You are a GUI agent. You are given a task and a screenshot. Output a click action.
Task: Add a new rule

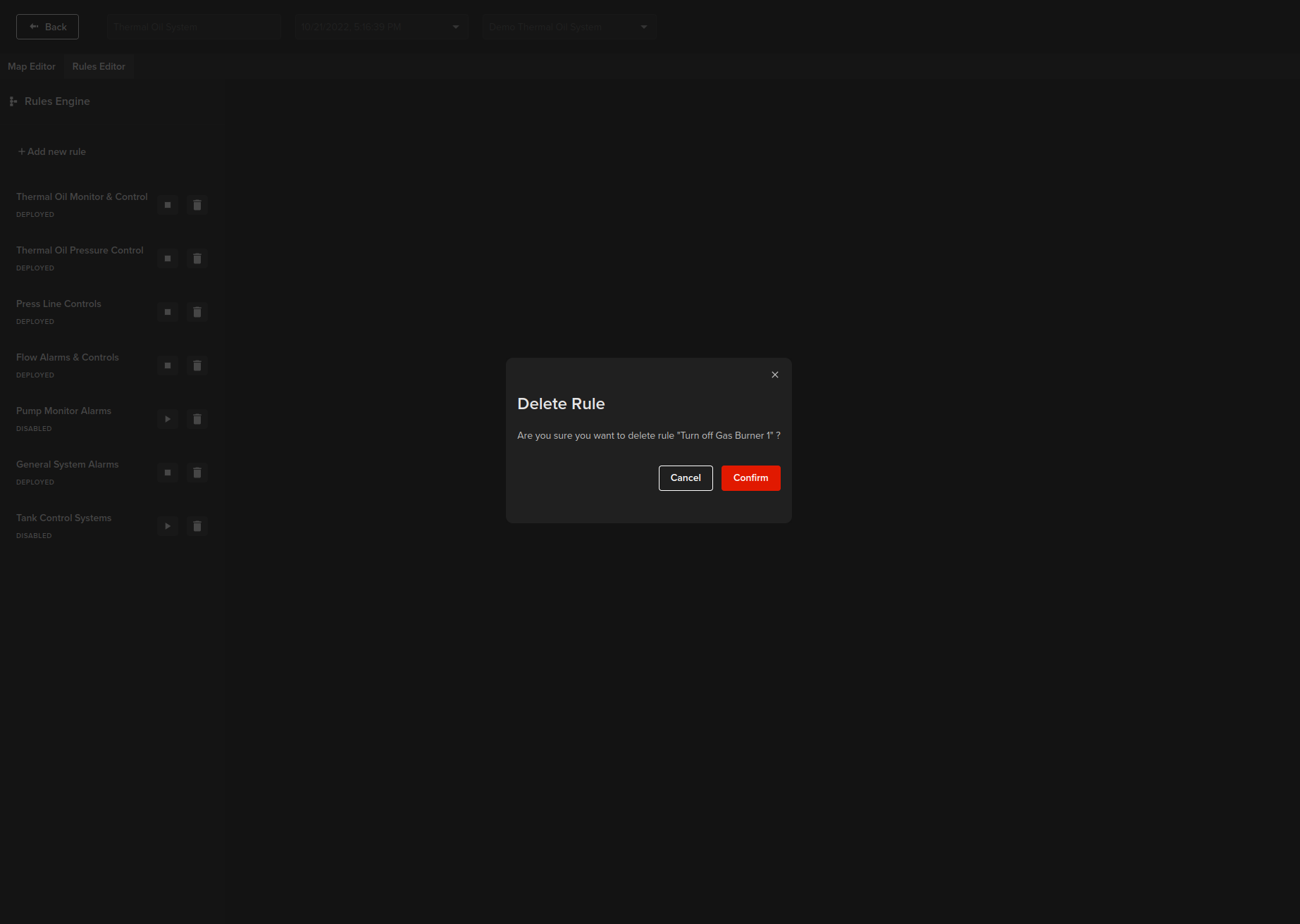click(52, 151)
